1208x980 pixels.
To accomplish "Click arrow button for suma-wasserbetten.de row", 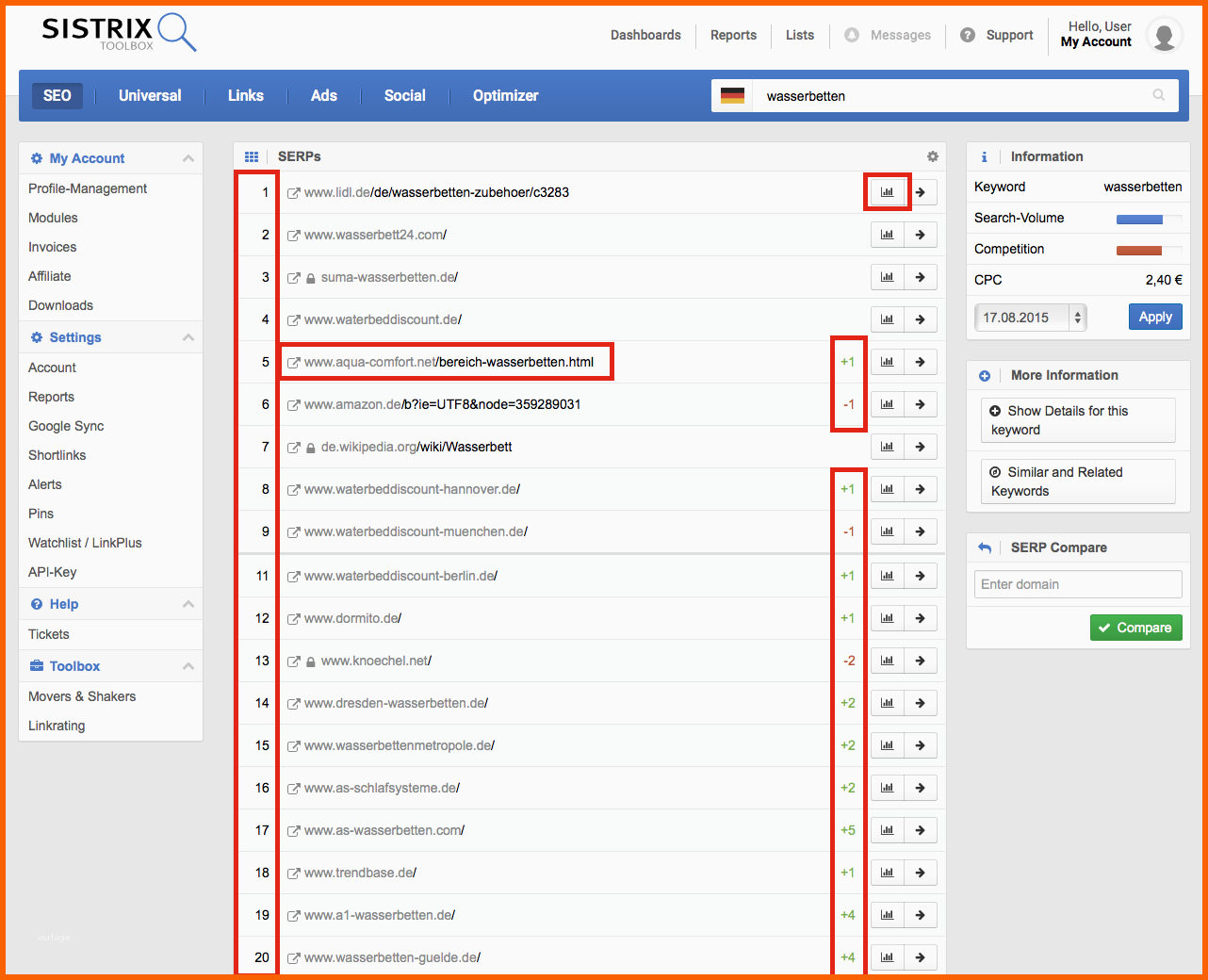I will [x=921, y=277].
